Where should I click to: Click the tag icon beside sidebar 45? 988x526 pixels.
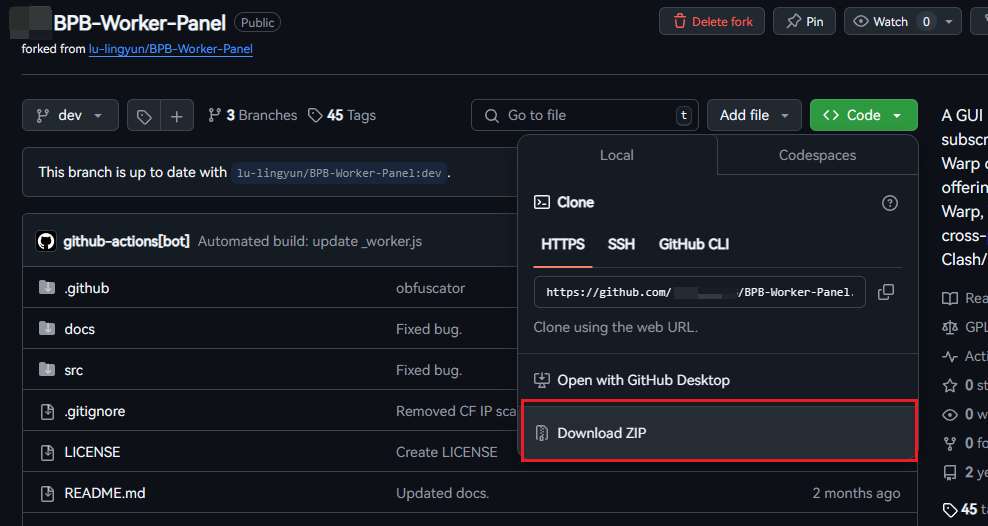tap(950, 510)
